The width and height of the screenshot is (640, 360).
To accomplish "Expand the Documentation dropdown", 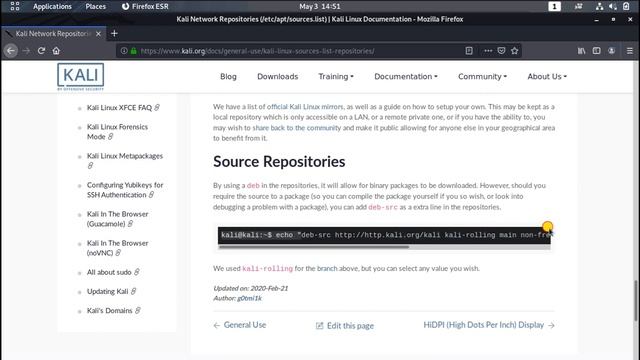I will click(406, 76).
